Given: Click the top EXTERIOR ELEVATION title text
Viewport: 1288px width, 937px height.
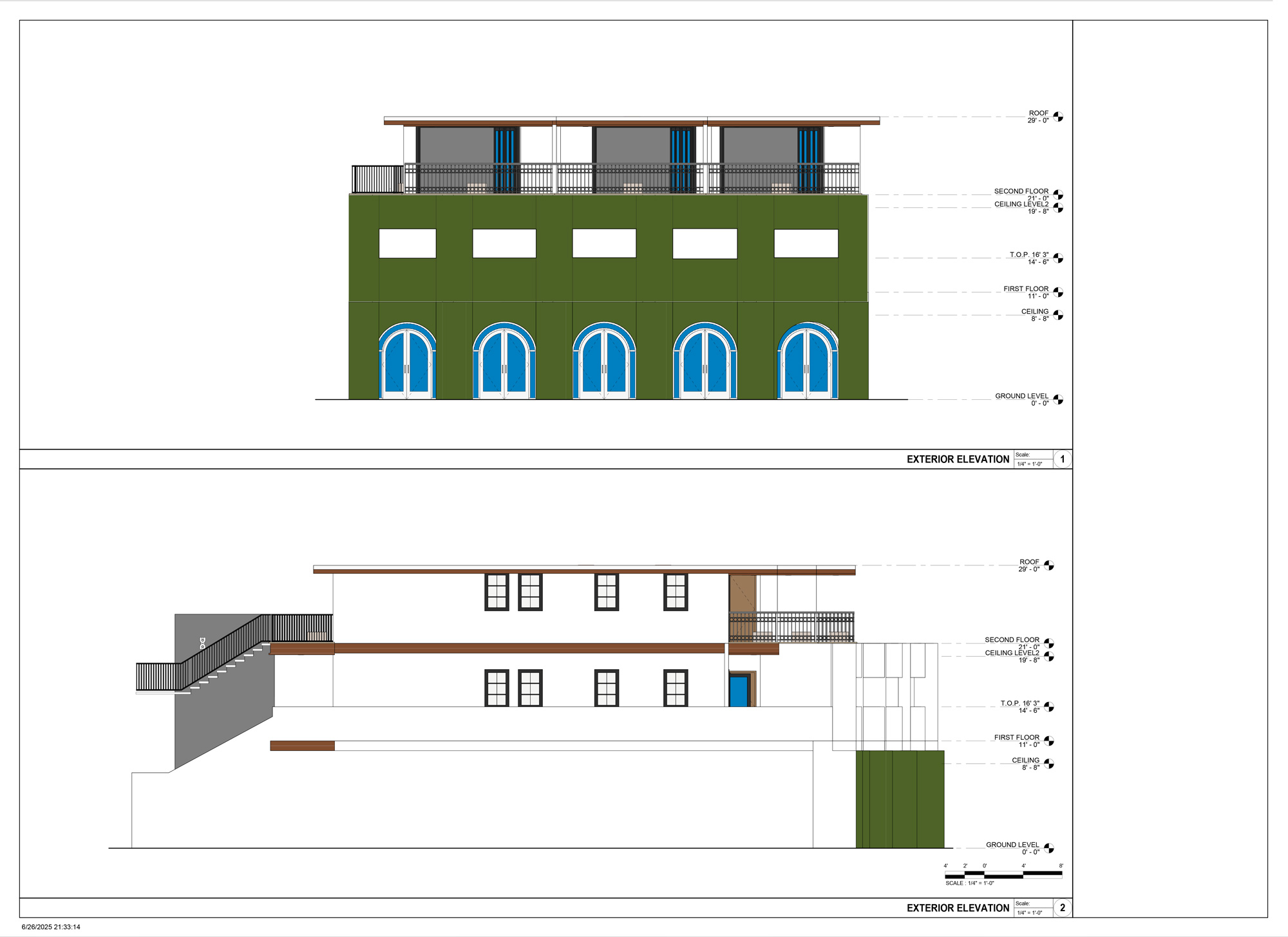Looking at the screenshot, I should 958,459.
